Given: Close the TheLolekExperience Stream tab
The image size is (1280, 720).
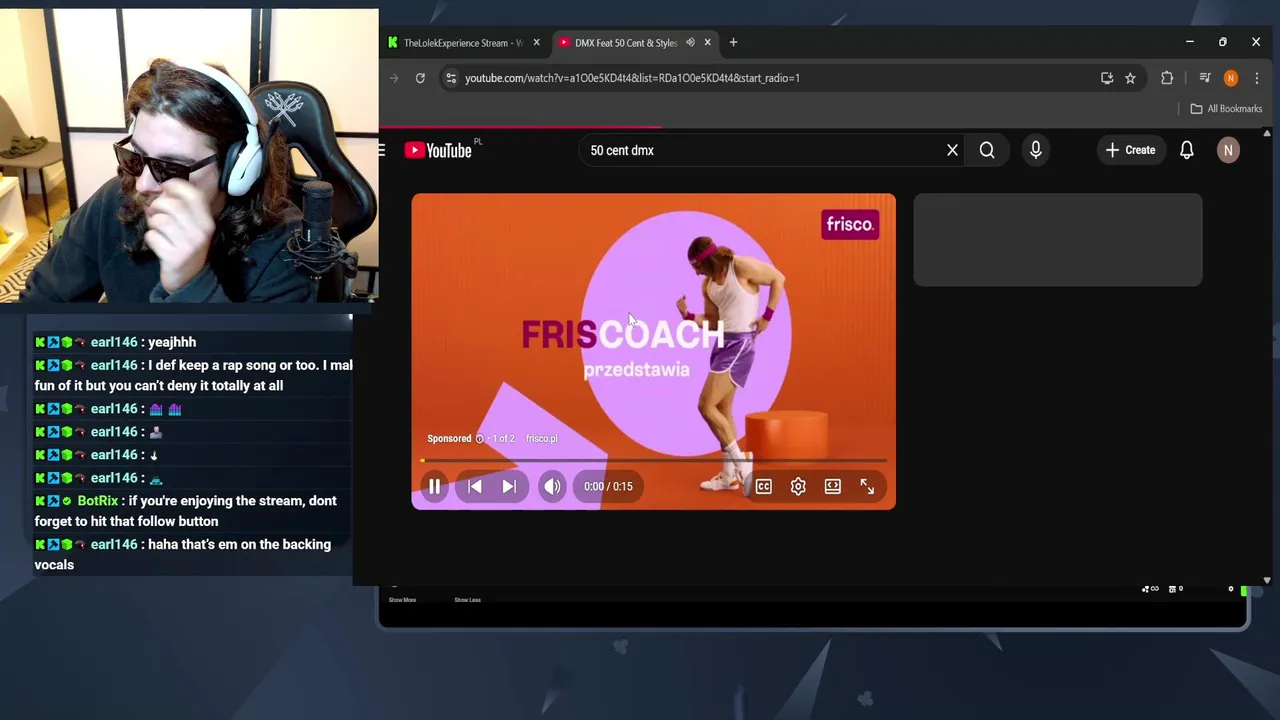Looking at the screenshot, I should point(536,43).
